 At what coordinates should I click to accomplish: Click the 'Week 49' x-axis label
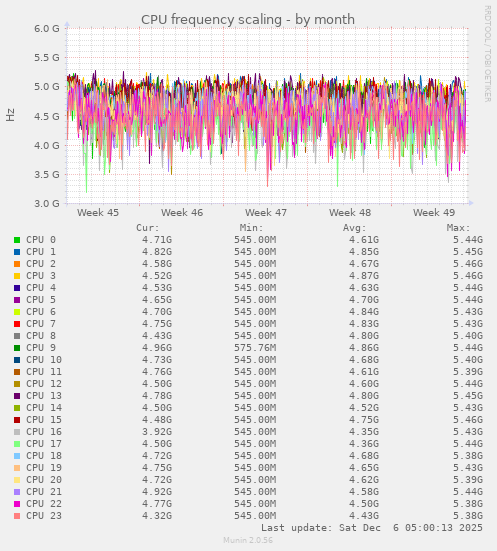[x=434, y=213]
